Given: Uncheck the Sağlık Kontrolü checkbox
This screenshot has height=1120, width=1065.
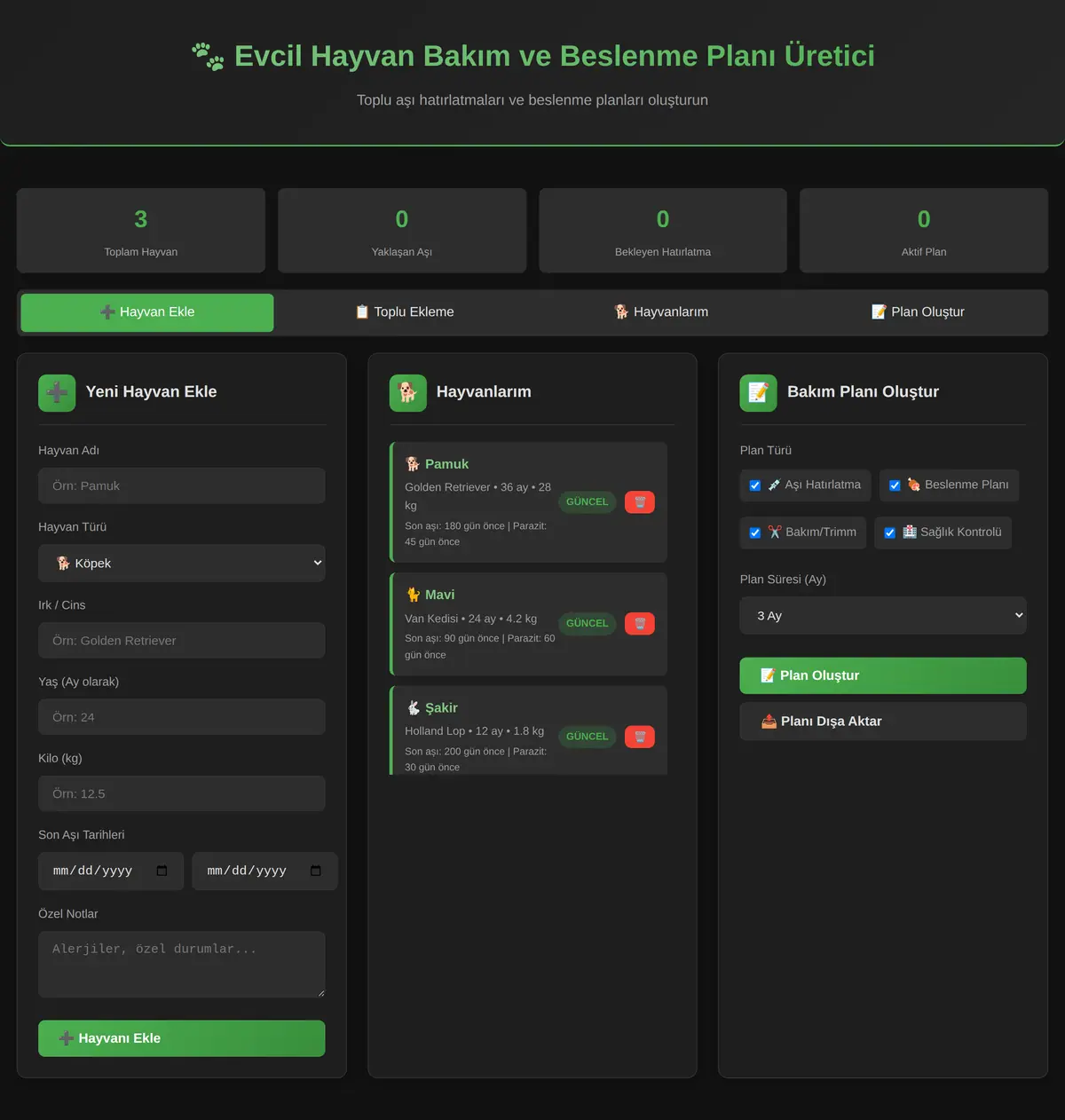Looking at the screenshot, I should pos(889,532).
